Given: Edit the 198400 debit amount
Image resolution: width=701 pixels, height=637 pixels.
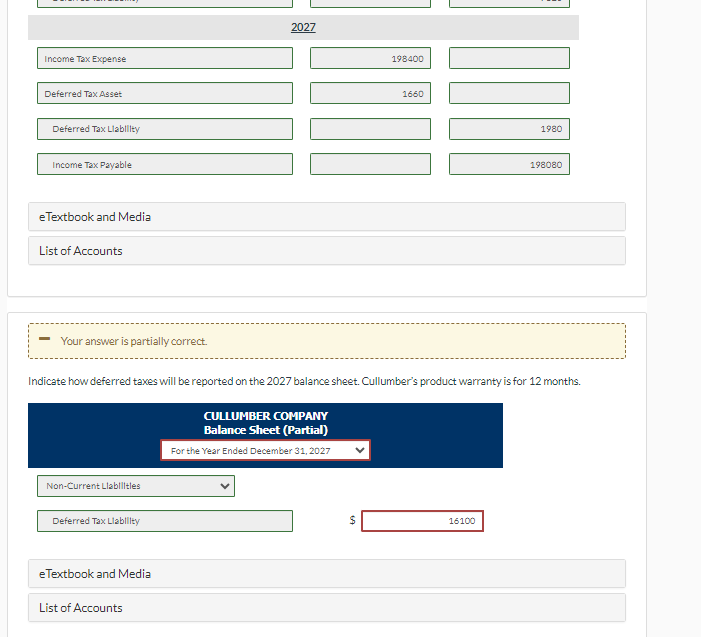Looking at the screenshot, I should point(371,58).
